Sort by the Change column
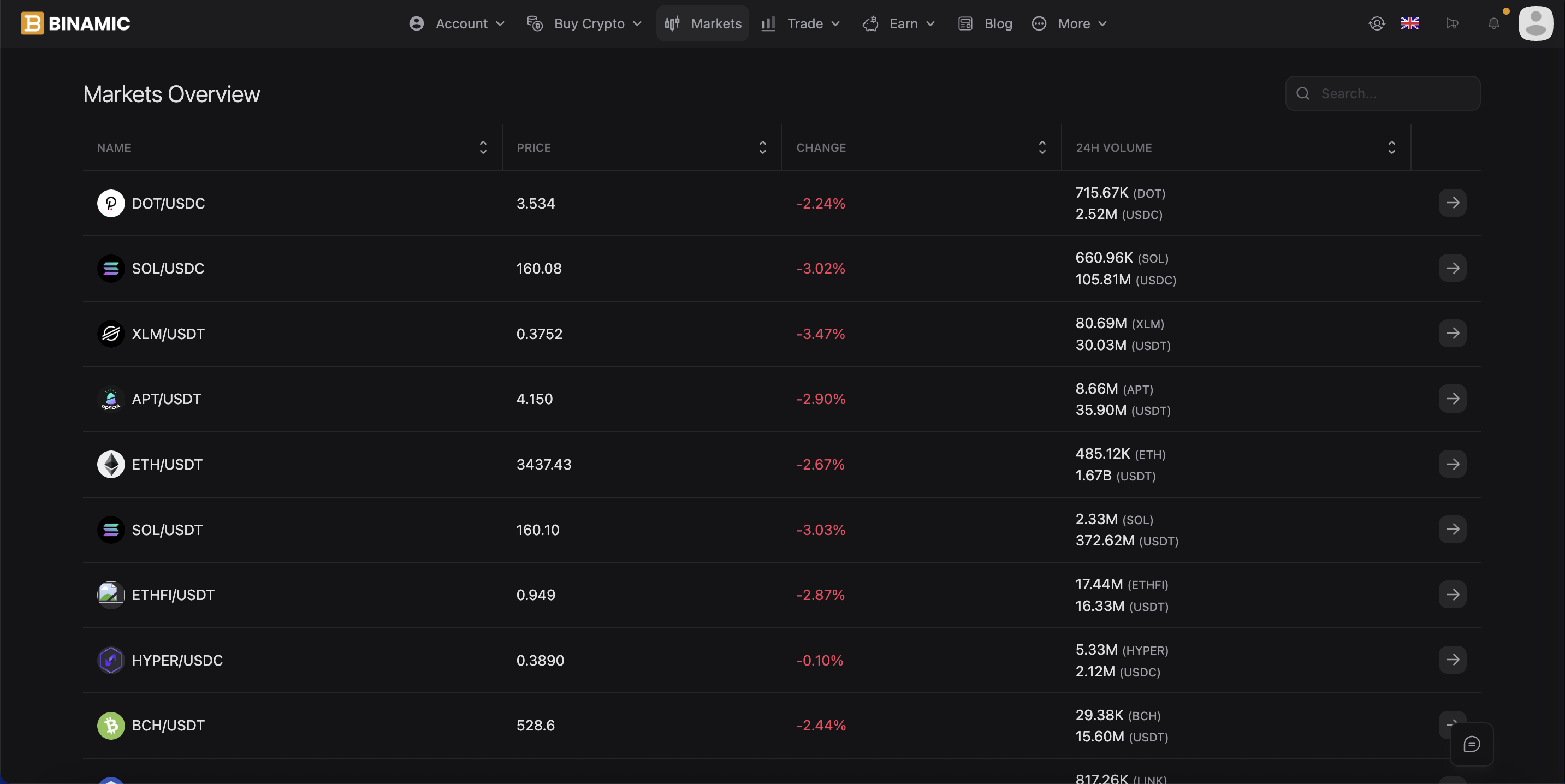 click(x=1042, y=147)
